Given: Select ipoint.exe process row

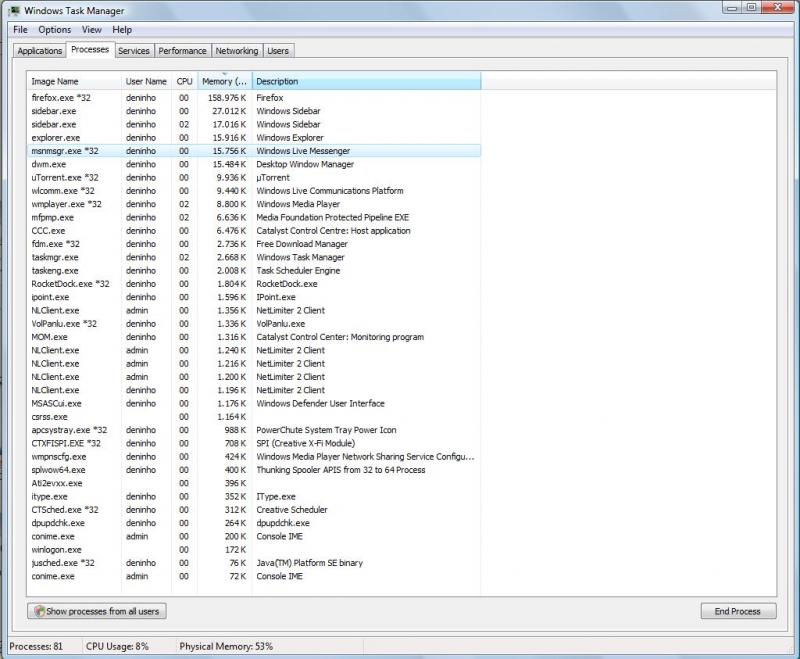Looking at the screenshot, I should tap(254, 297).
